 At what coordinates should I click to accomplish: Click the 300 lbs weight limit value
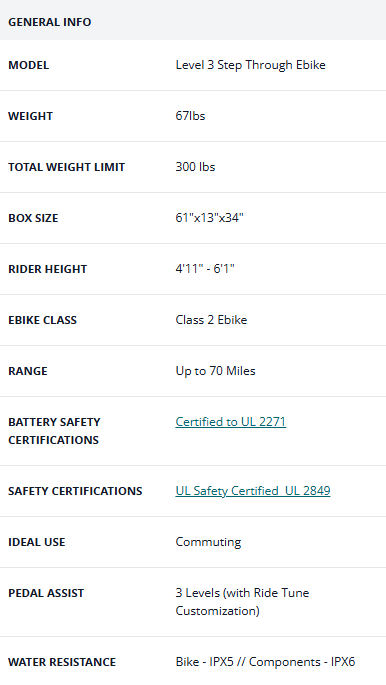[x=195, y=167]
